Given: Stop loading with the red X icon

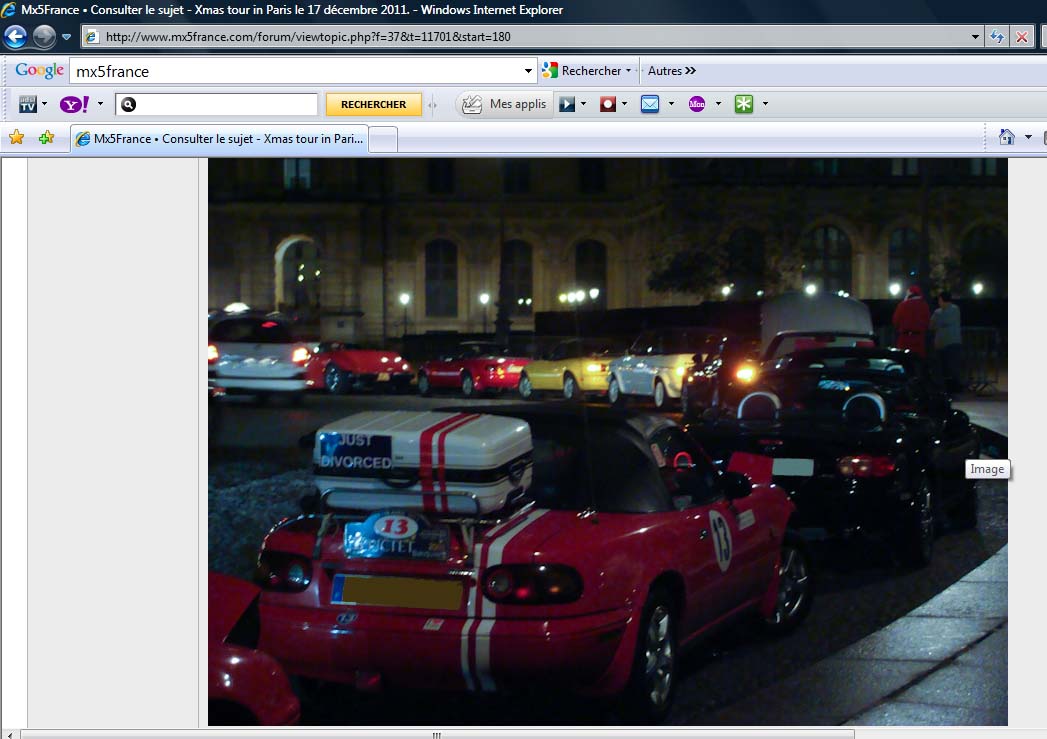Looking at the screenshot, I should tap(1022, 37).
